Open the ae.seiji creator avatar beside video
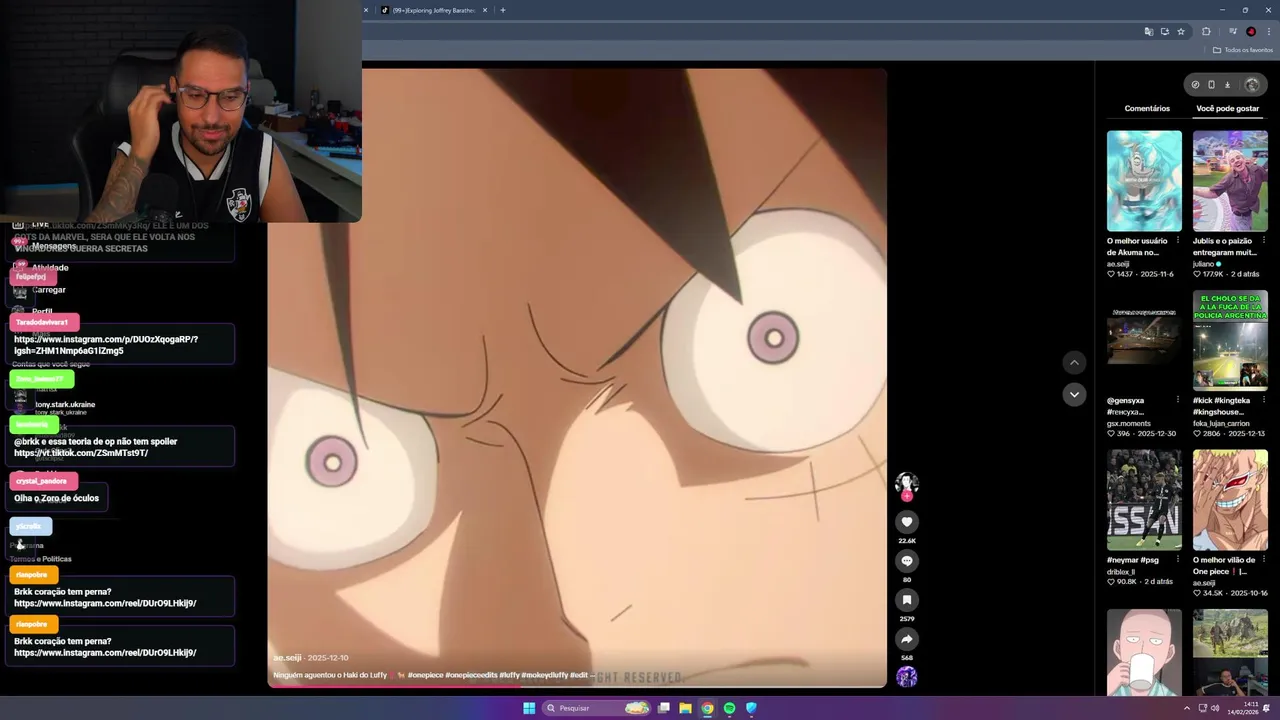This screenshot has height=720, width=1280. click(x=907, y=484)
